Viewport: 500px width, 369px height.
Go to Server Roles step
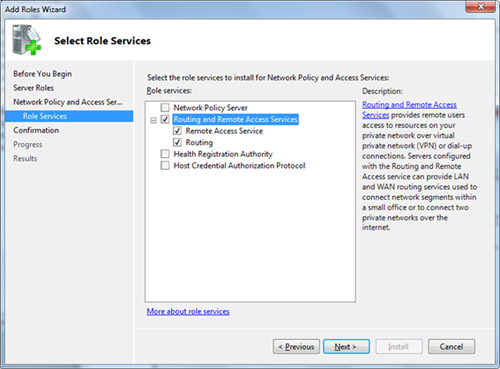click(x=33, y=88)
